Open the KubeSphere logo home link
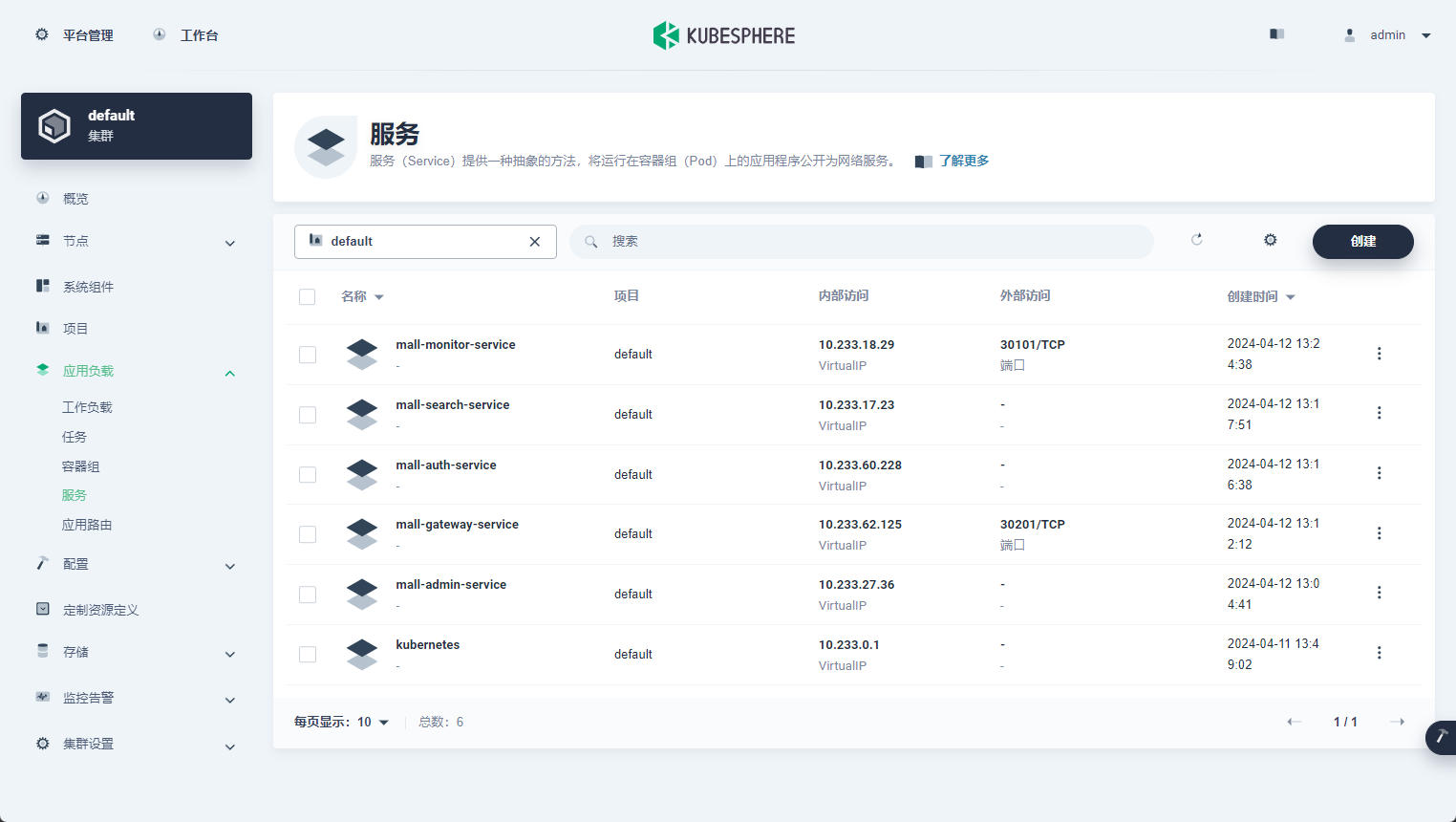 pyautogui.click(x=724, y=35)
